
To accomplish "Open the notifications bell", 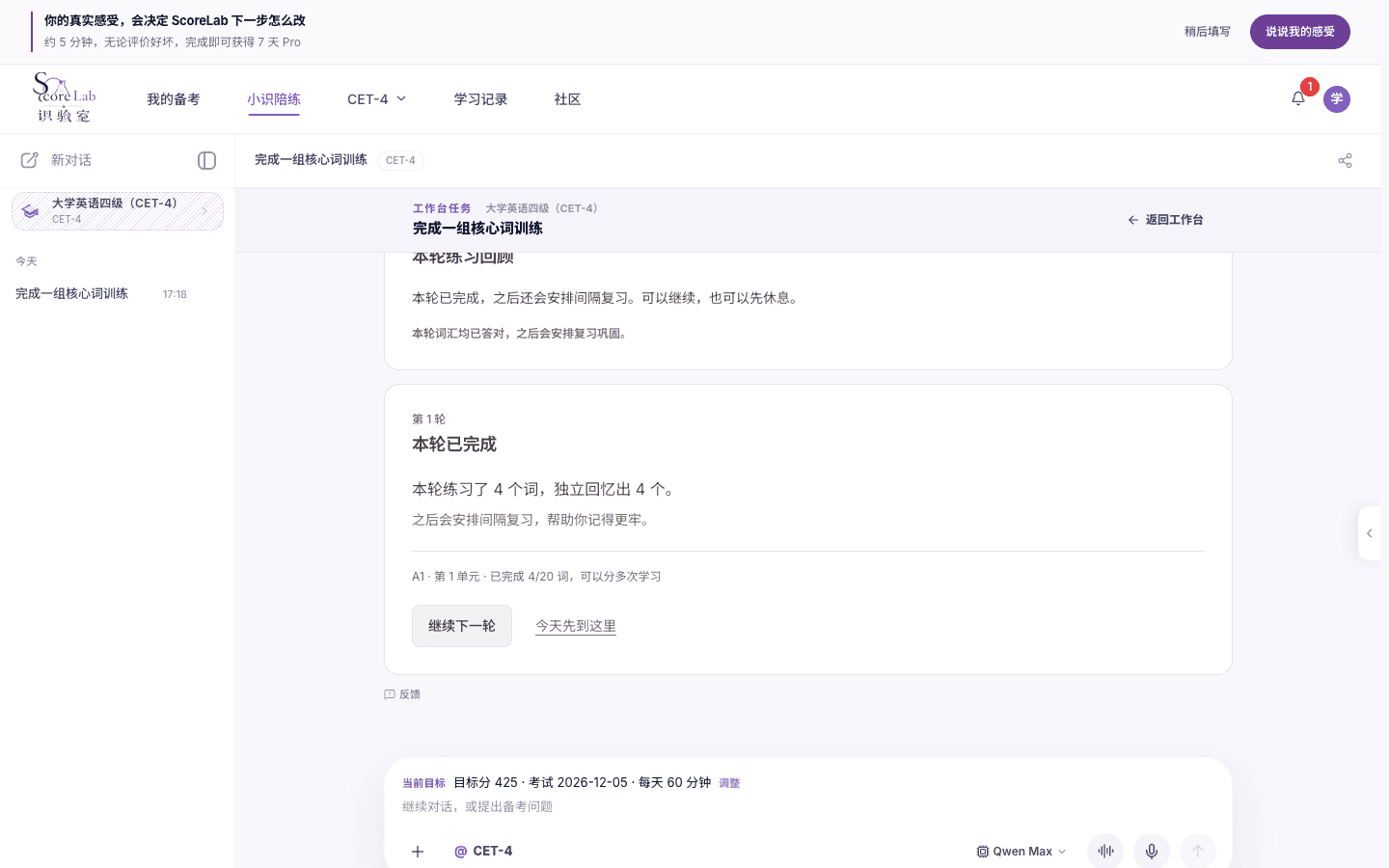I will pyautogui.click(x=1298, y=98).
